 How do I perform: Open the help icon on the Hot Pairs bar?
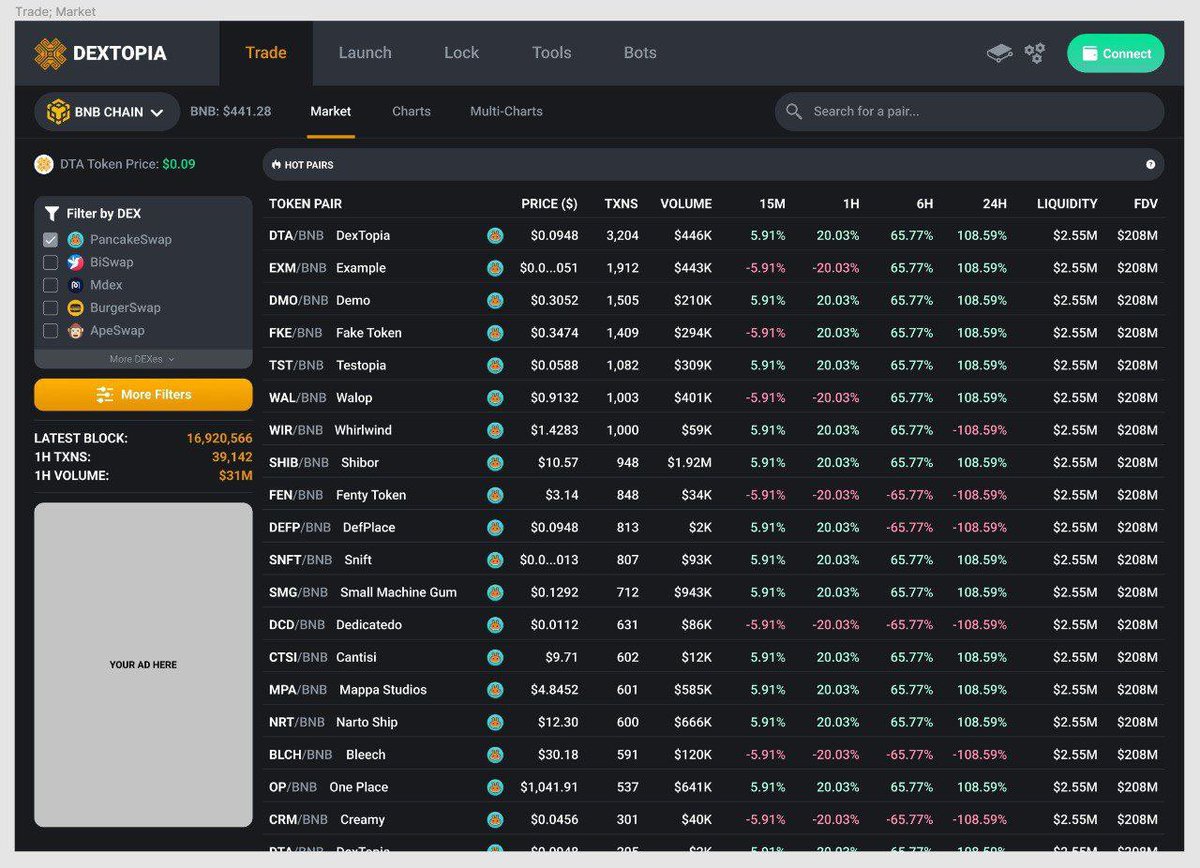pos(1150,164)
